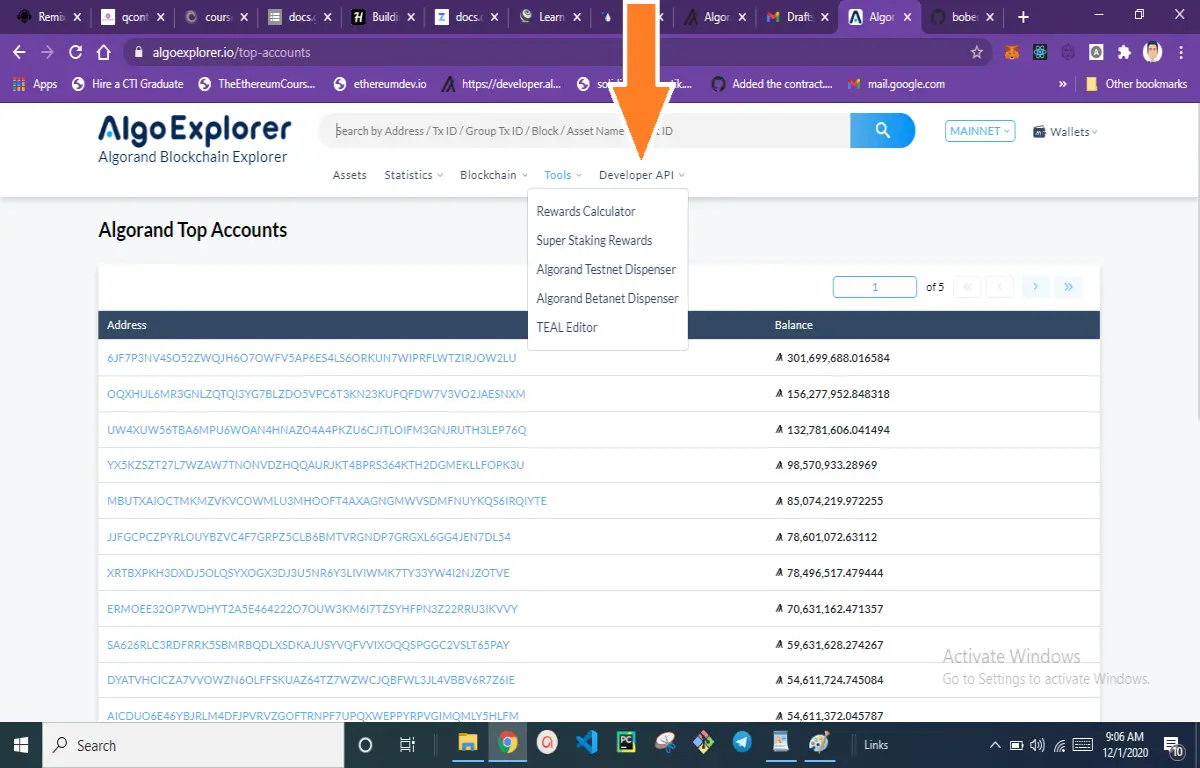
Task: Focus the explorer search box
Action: coord(585,130)
